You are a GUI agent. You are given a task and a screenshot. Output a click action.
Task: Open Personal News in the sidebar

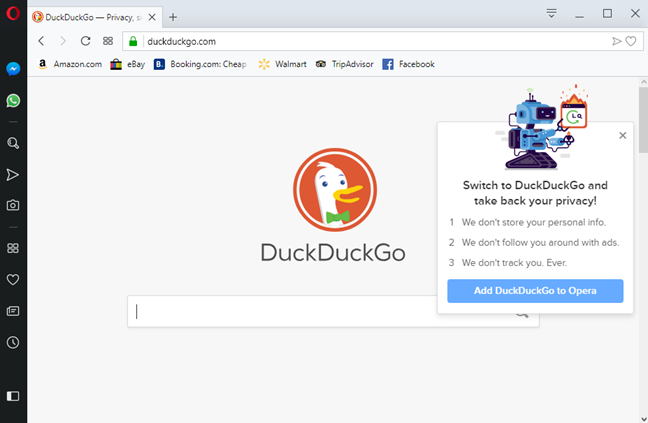13,311
